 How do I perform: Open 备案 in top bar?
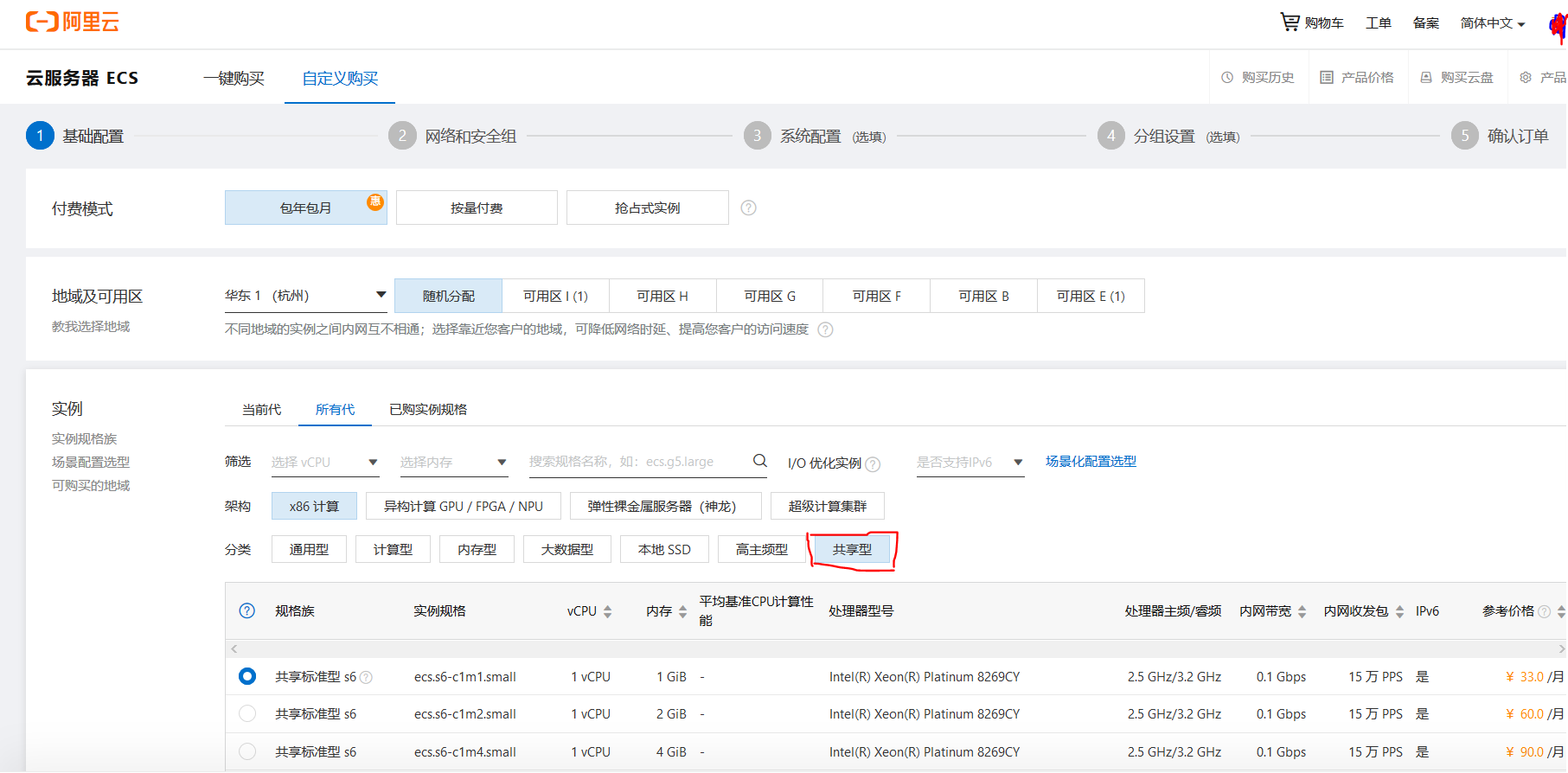[x=1426, y=23]
